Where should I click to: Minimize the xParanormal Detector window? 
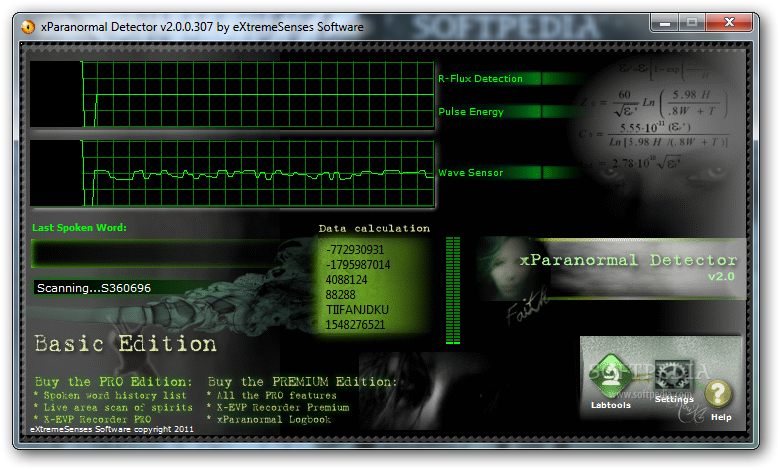665,23
